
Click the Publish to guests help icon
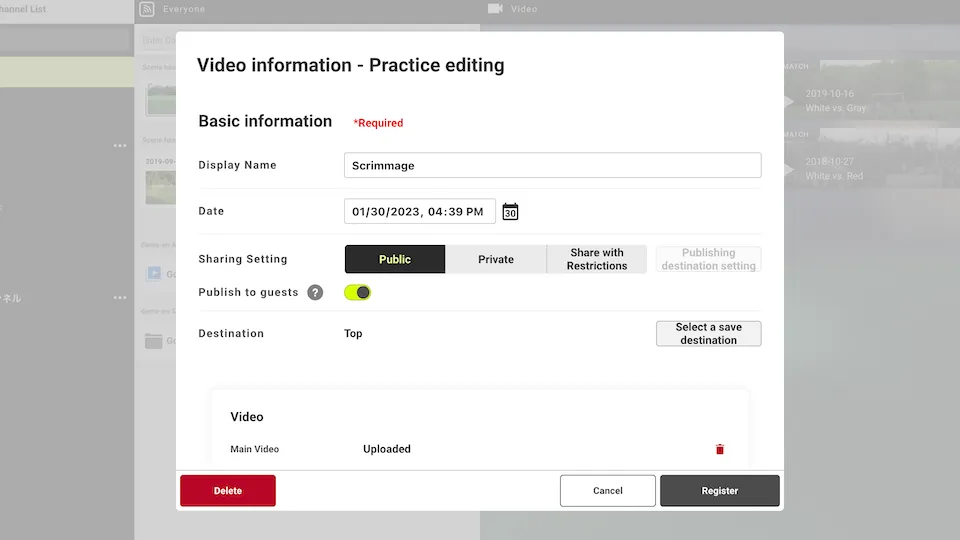(315, 293)
